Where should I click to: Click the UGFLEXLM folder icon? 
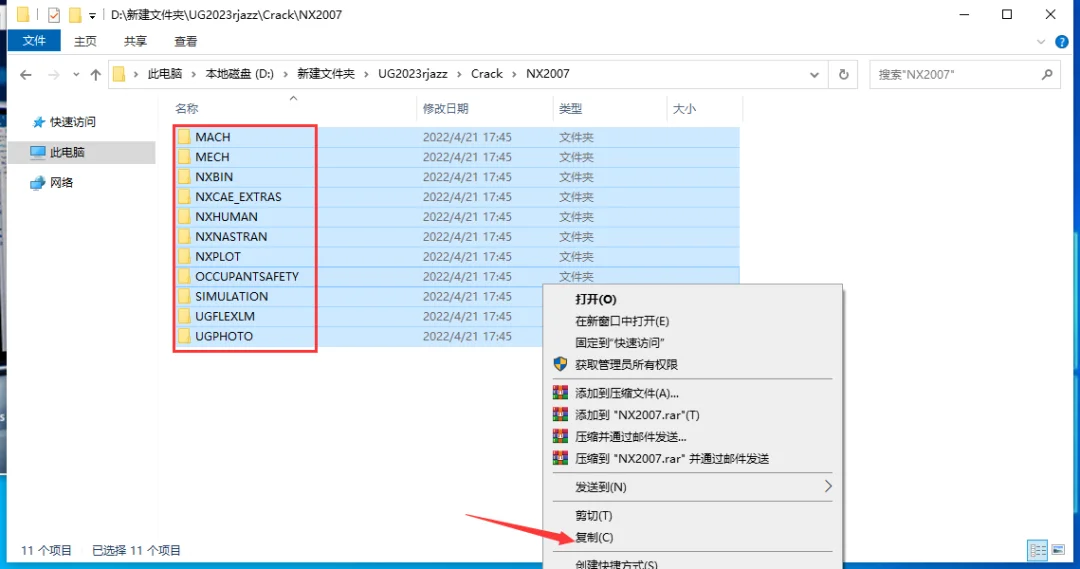[x=184, y=316]
